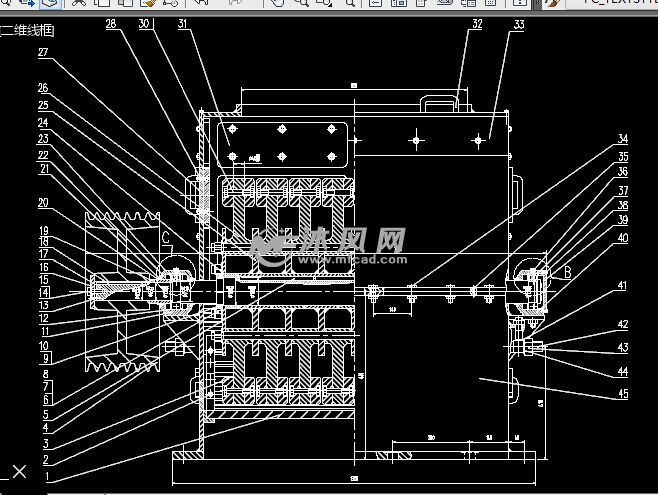Pick part label 31

[183, 23]
